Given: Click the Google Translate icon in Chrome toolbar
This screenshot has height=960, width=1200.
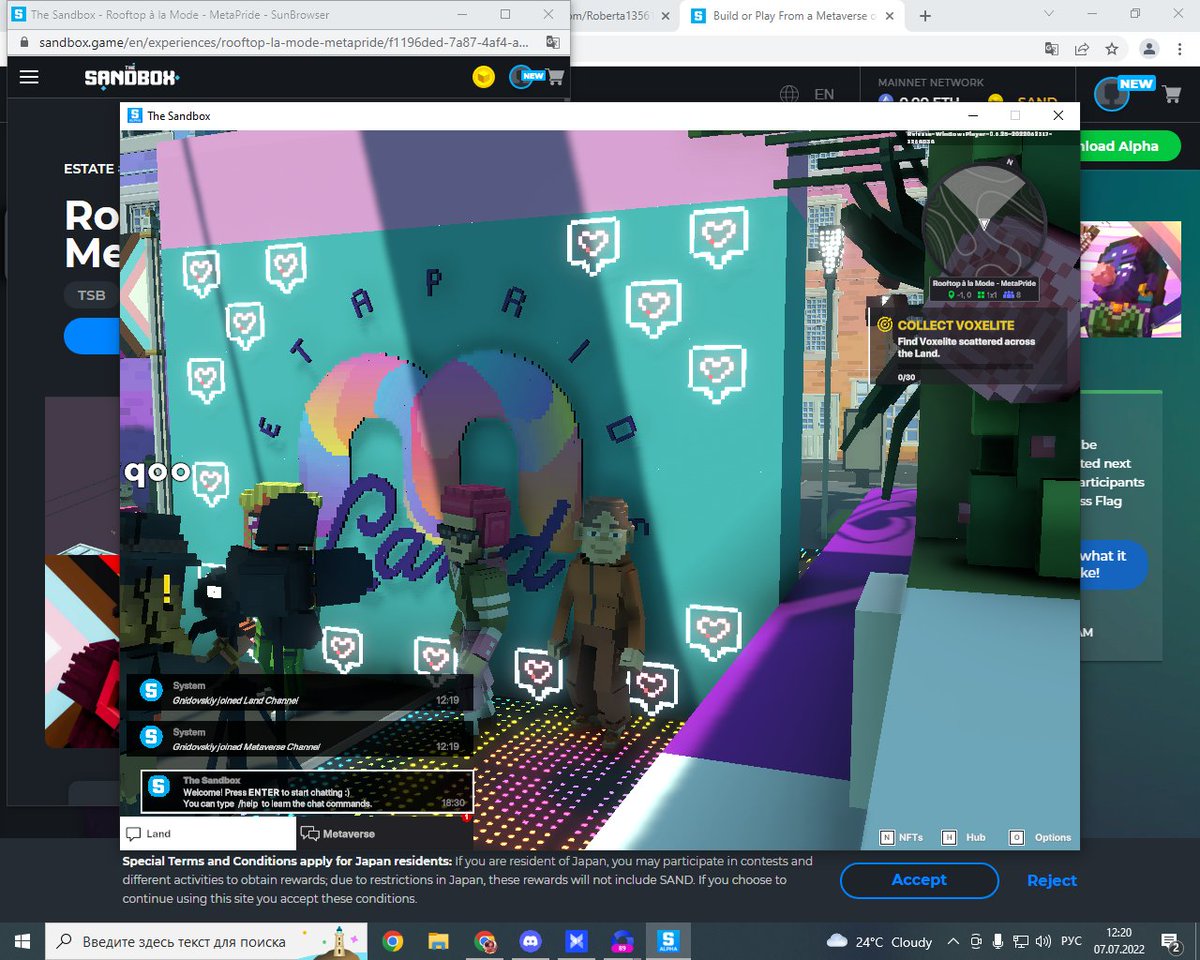Looking at the screenshot, I should click(x=1052, y=48).
